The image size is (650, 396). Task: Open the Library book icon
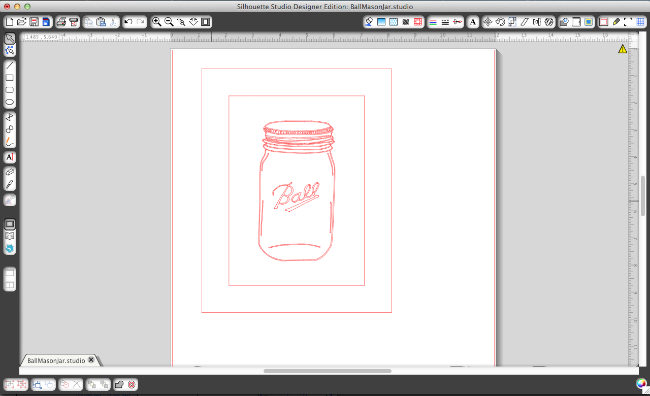pos(10,236)
